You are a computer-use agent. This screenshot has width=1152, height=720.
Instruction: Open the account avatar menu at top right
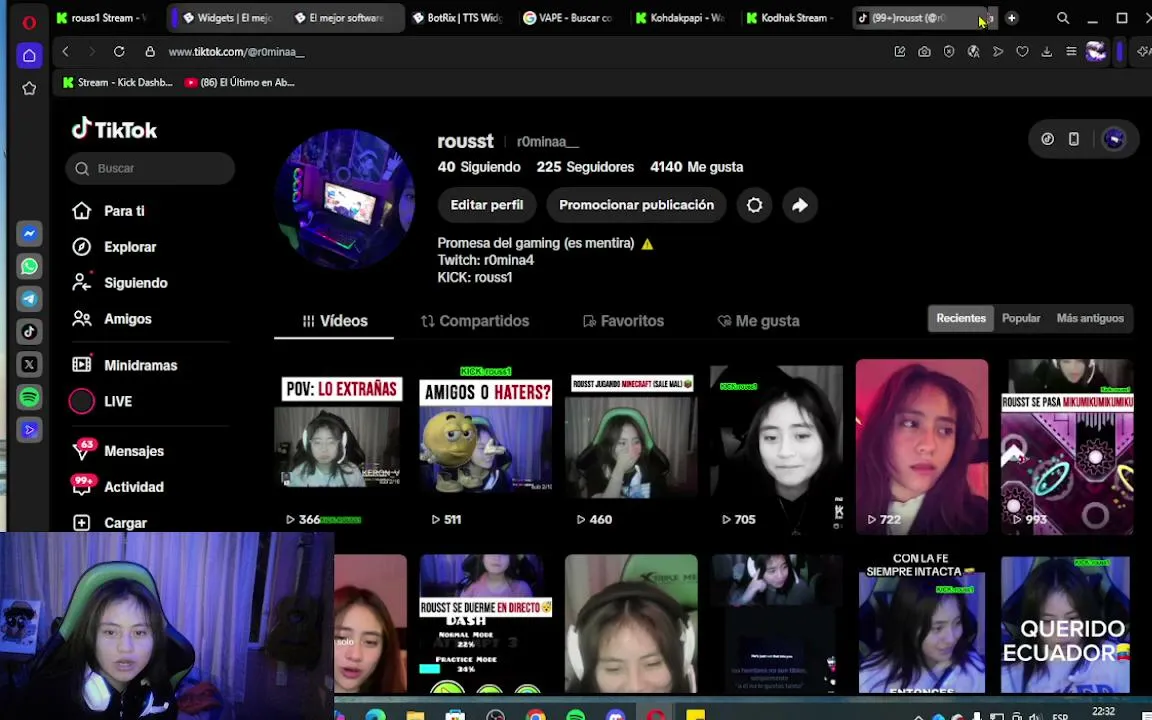[x=1114, y=139]
